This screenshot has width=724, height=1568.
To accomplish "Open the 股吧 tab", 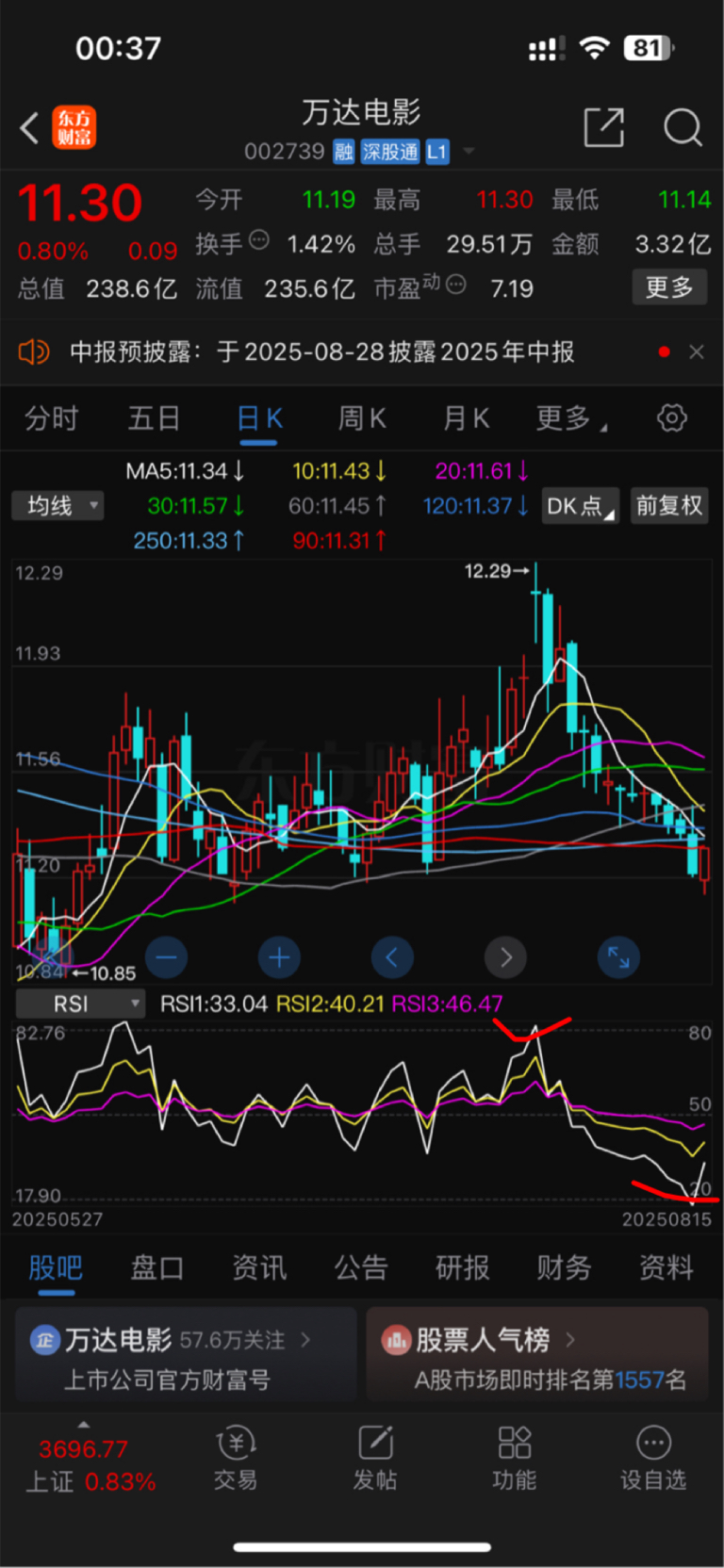I will (x=56, y=1268).
